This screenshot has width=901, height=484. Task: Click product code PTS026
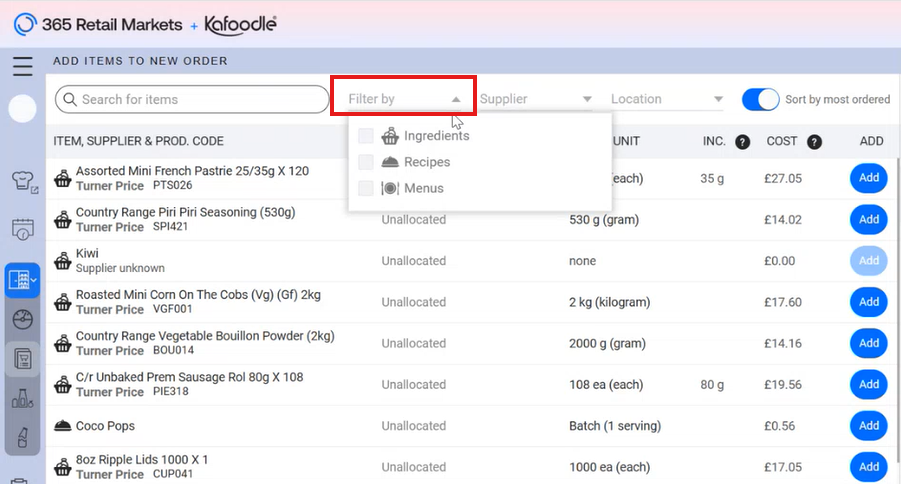click(172, 185)
